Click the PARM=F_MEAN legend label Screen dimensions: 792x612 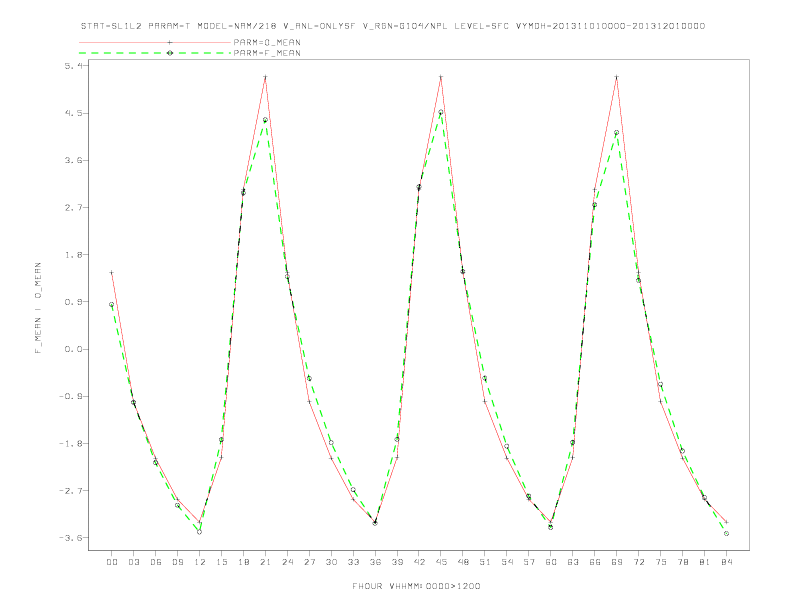(x=267, y=53)
